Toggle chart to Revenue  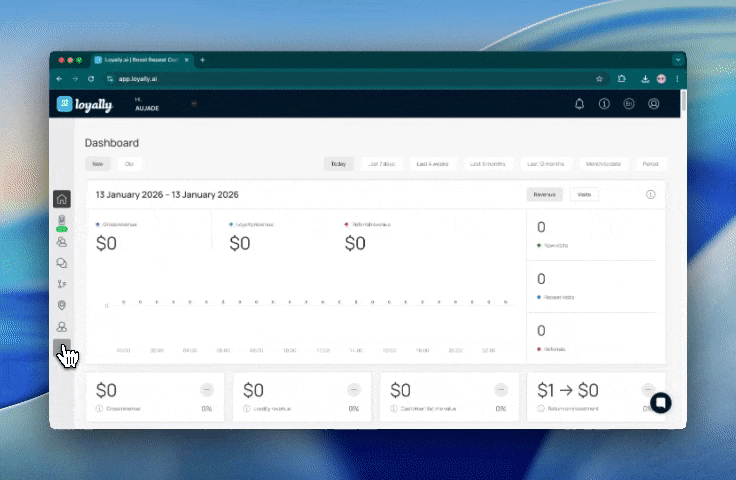point(544,194)
